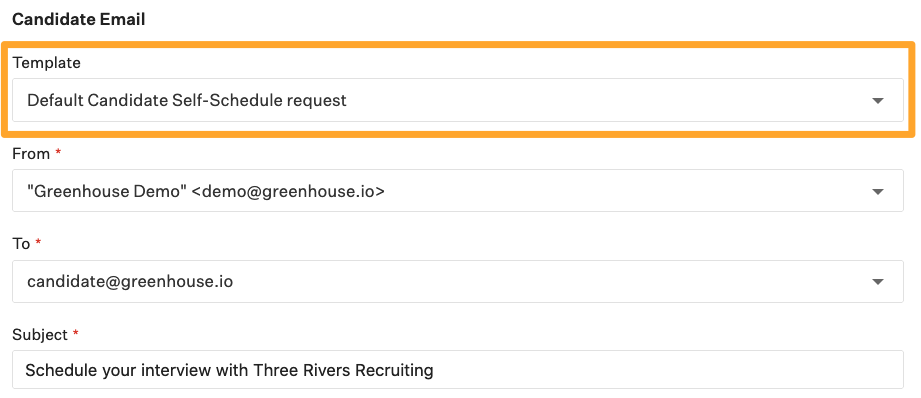Click the candidate@greenhouse.io recipient value
The height and width of the screenshot is (398, 921).
pos(130,282)
